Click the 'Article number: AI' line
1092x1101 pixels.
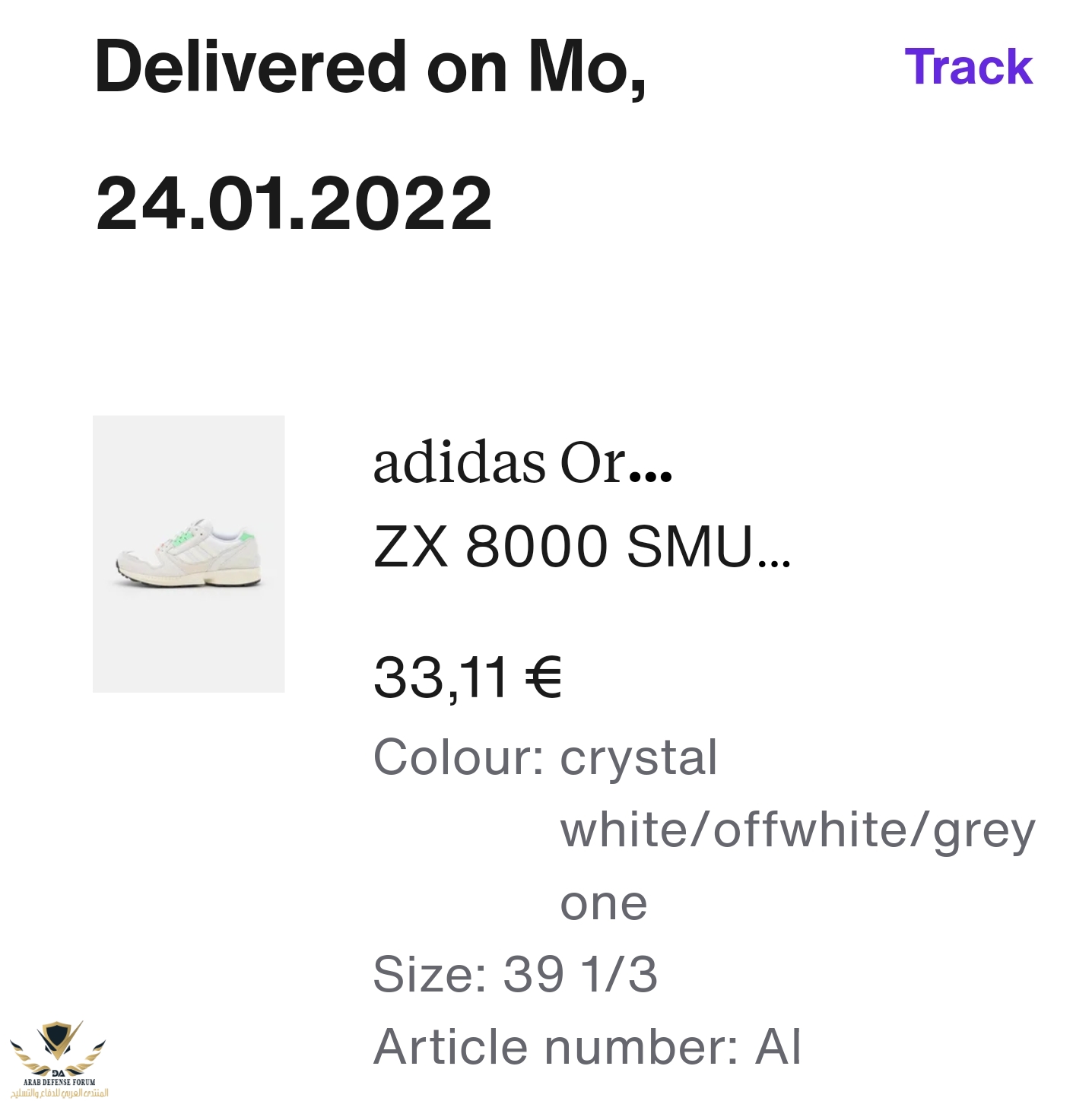tap(587, 1046)
